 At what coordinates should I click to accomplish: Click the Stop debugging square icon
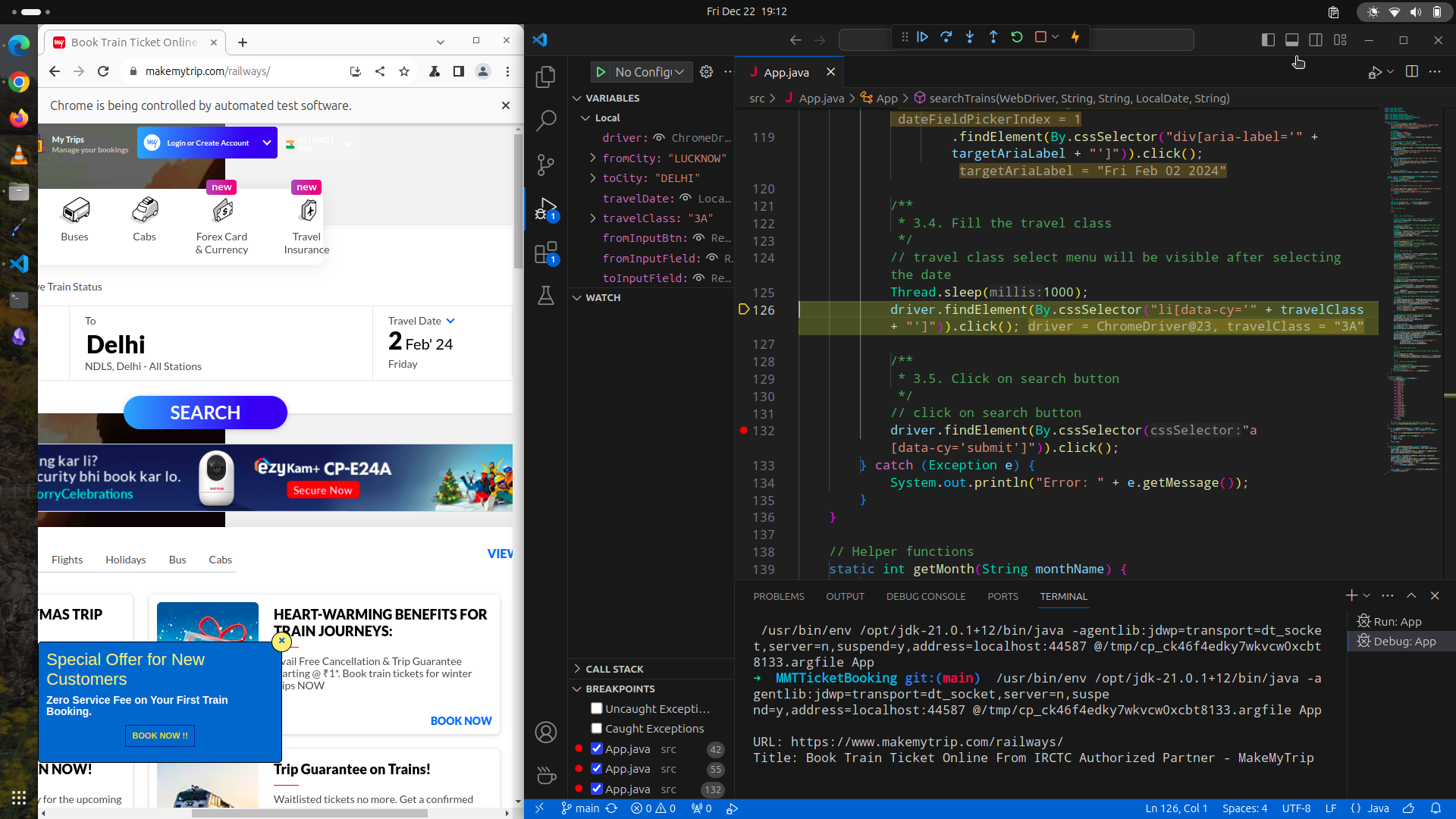(x=1040, y=37)
